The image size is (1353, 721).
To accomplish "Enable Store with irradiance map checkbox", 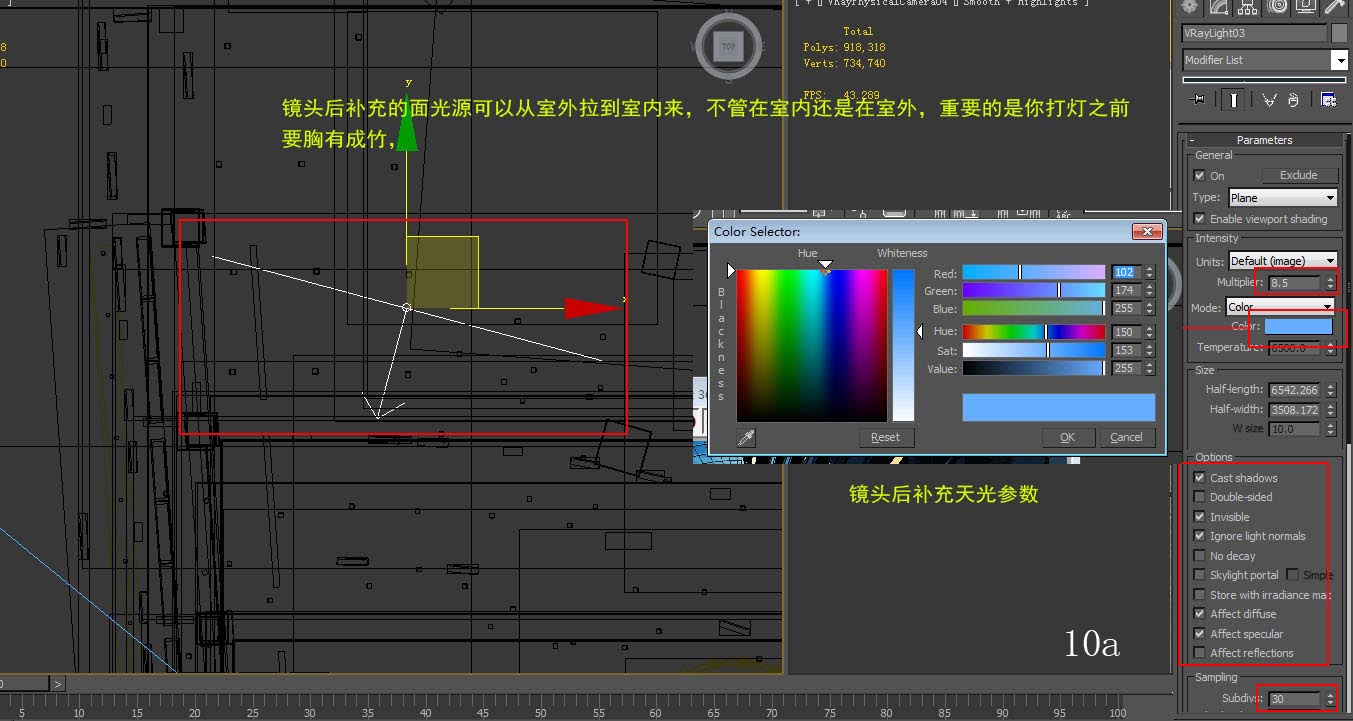I will pyautogui.click(x=1199, y=595).
